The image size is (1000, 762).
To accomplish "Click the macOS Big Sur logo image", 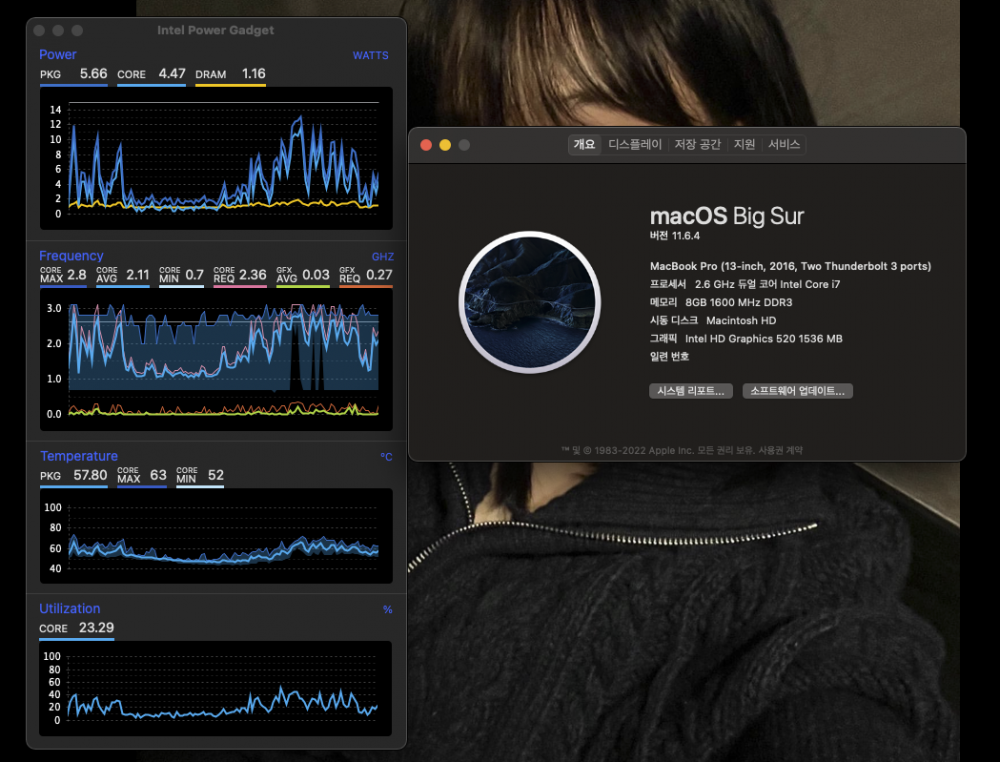I will click(529, 302).
